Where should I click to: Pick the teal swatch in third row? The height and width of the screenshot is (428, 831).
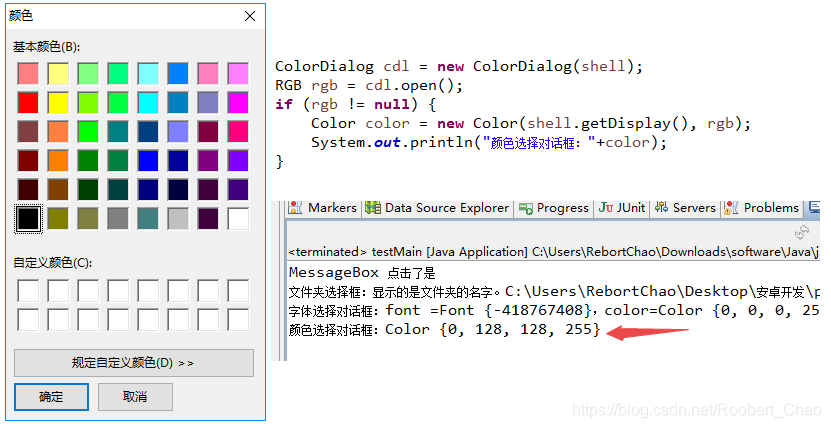pos(118,132)
